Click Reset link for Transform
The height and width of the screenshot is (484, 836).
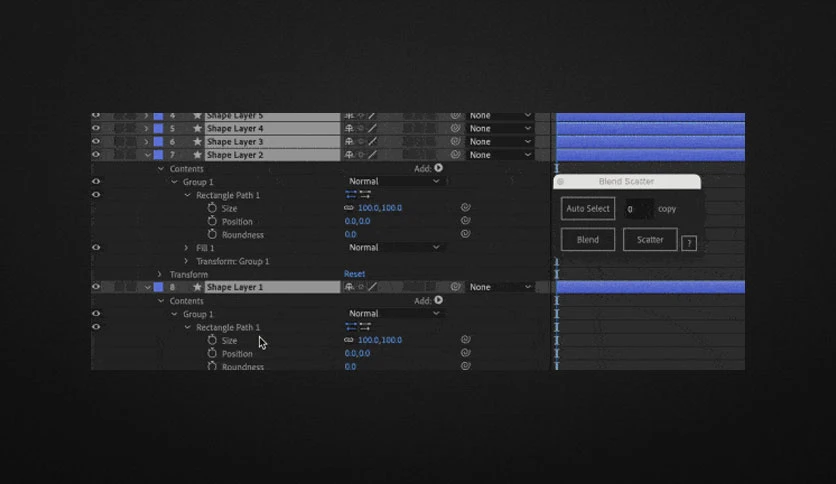pos(355,274)
